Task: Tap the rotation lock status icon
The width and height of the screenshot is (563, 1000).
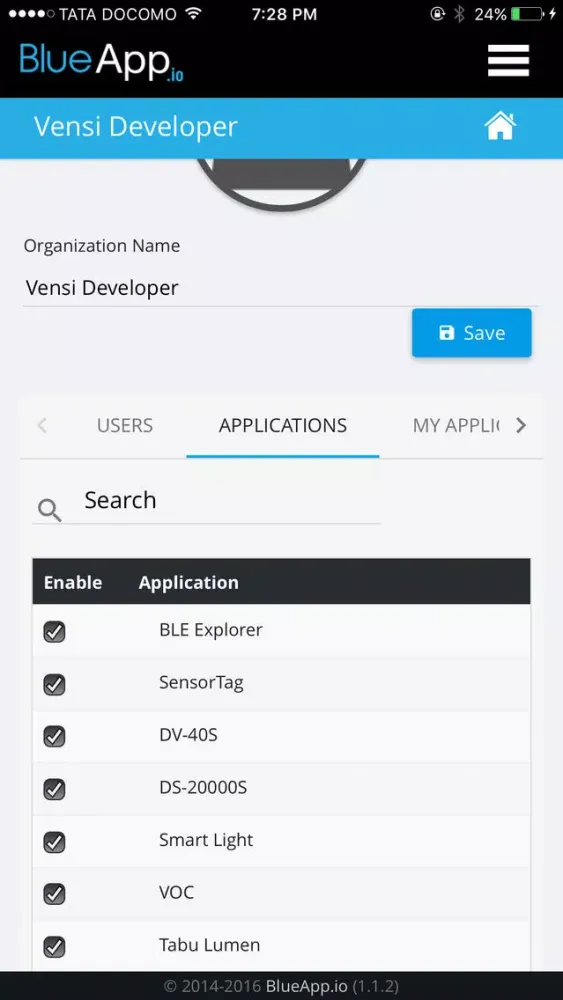Action: point(437,14)
